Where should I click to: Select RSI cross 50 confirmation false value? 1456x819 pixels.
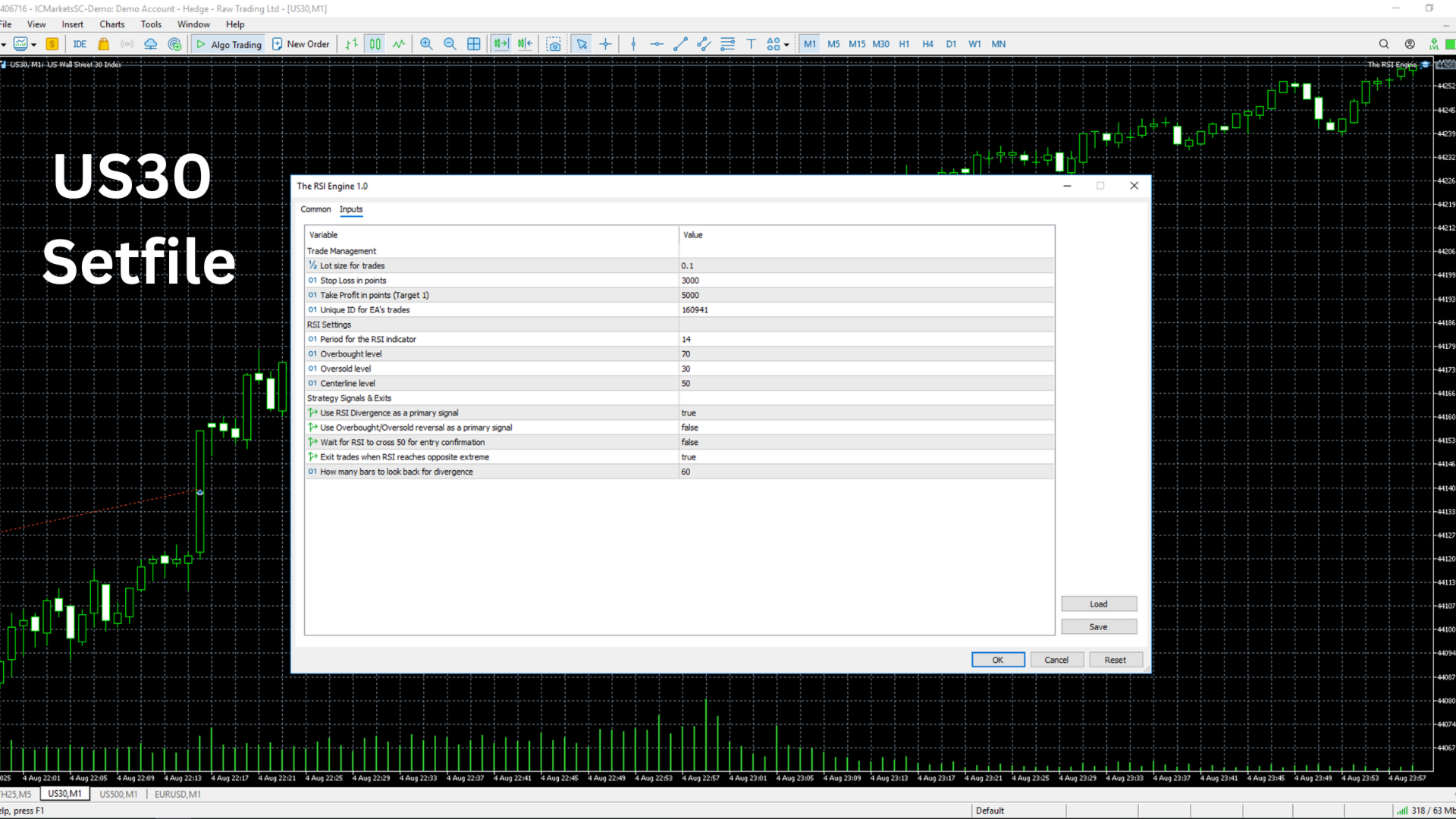(866, 442)
